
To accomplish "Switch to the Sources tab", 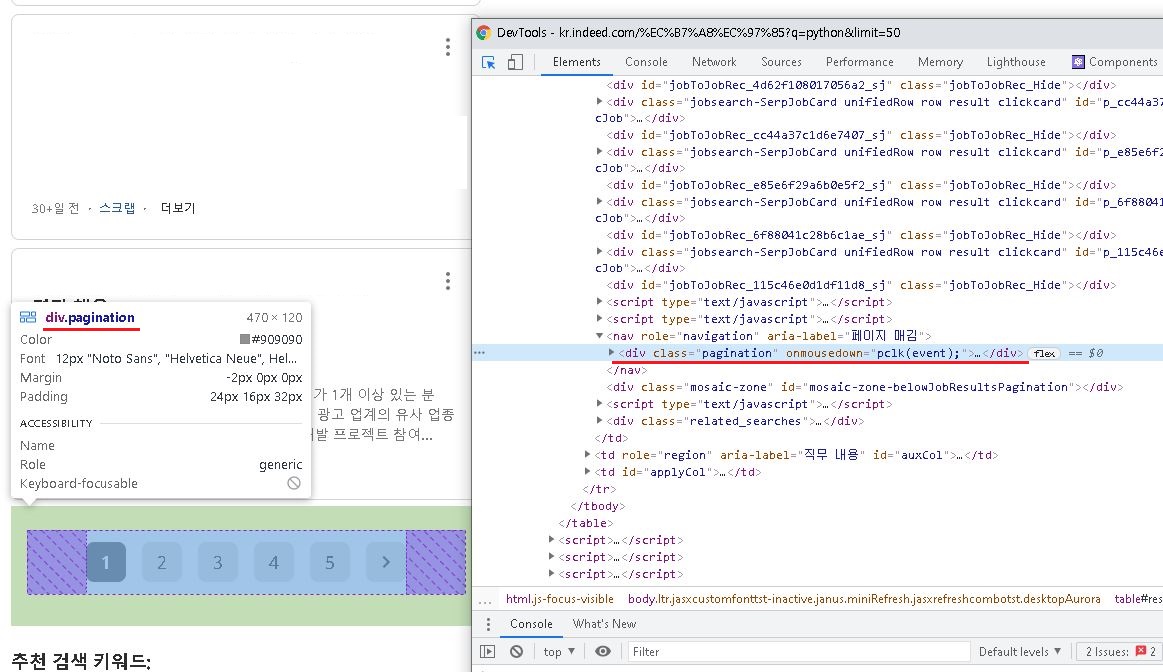I will pos(781,62).
